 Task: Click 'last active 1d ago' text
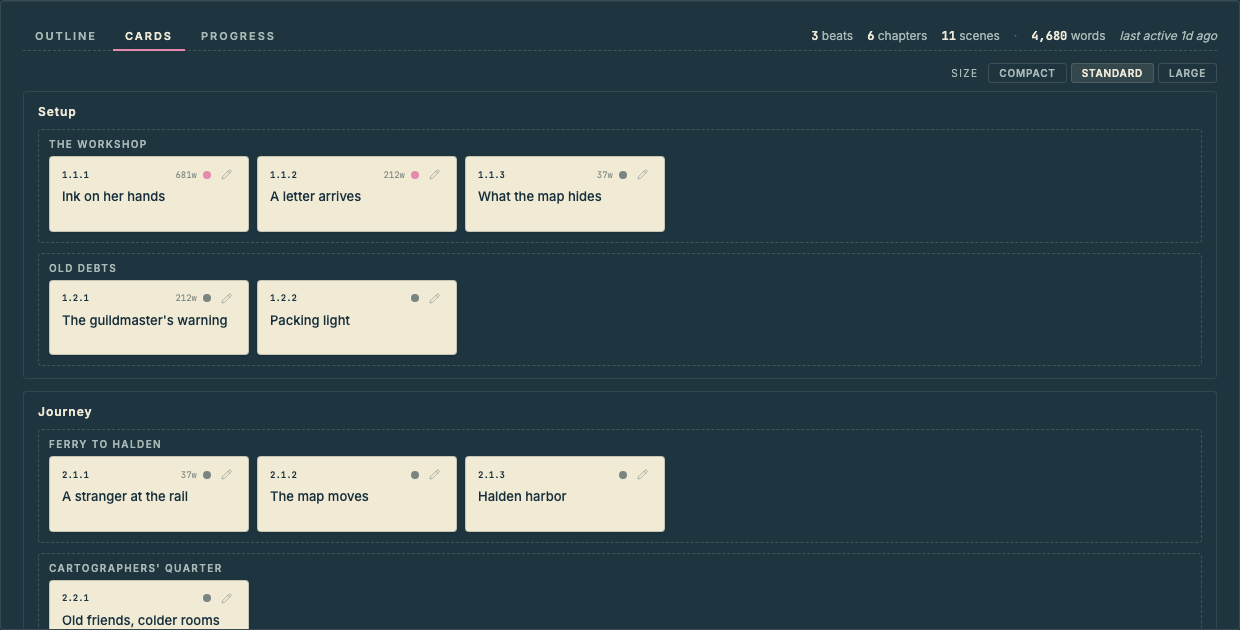point(1168,36)
